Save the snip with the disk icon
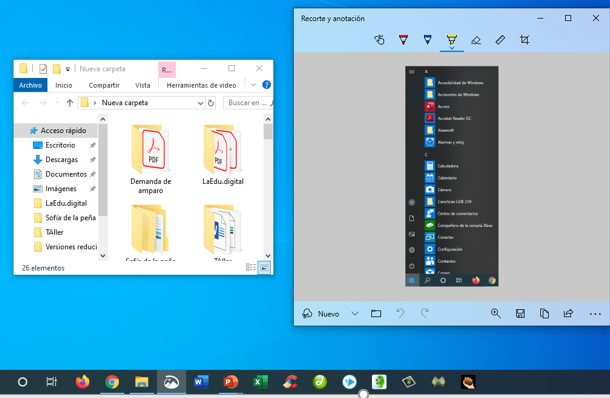The image size is (610, 398). click(x=520, y=313)
